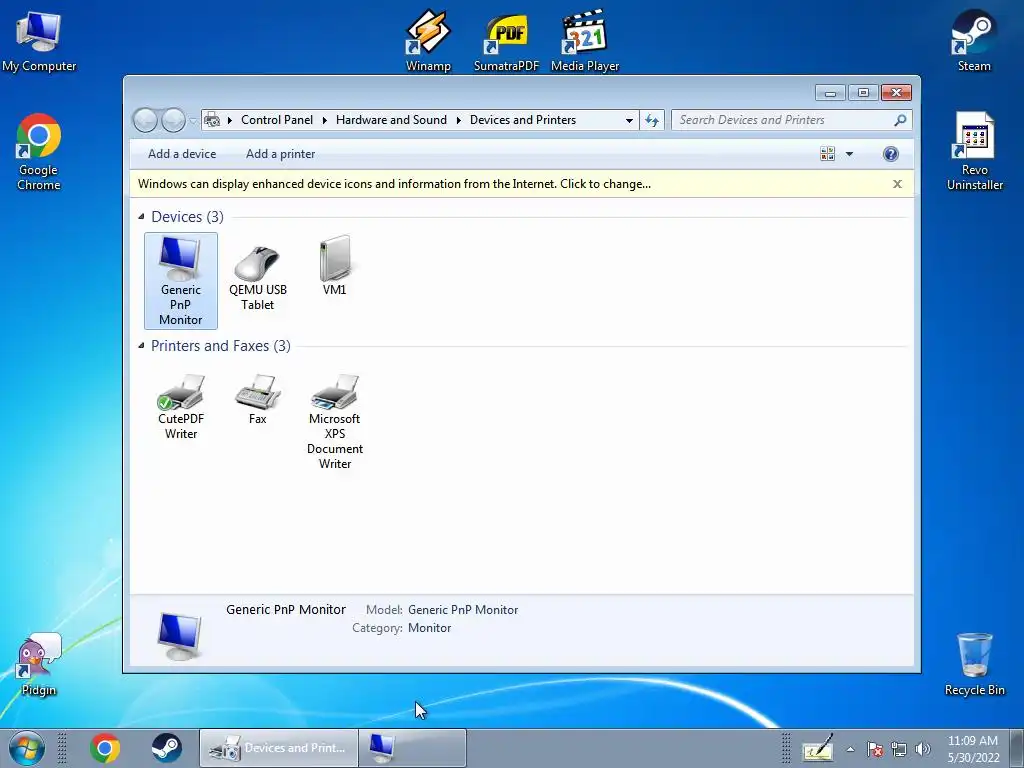Open the view options dropdown arrow
Screen dimensions: 1024x768
pos(849,154)
